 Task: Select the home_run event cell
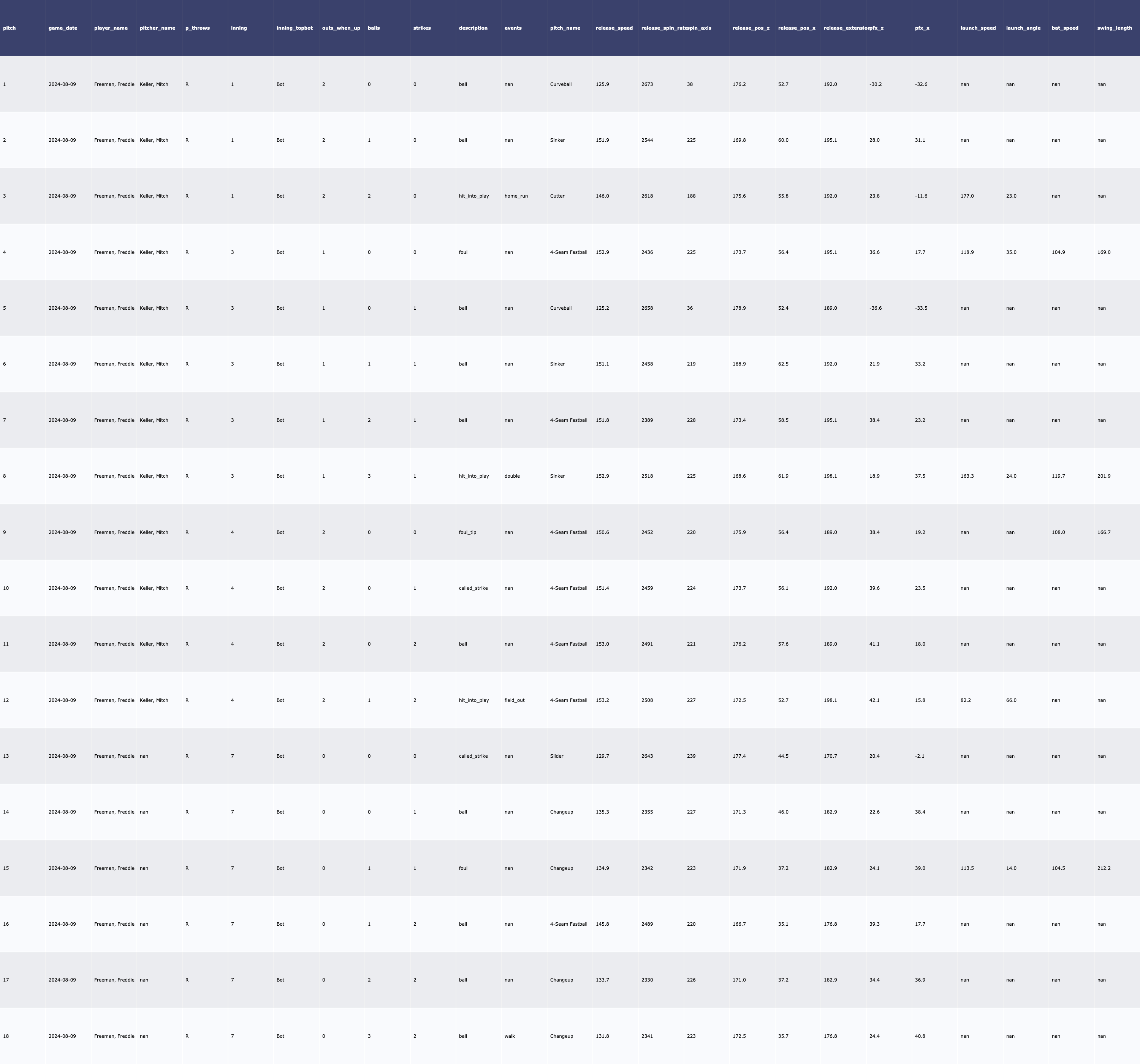pos(516,196)
